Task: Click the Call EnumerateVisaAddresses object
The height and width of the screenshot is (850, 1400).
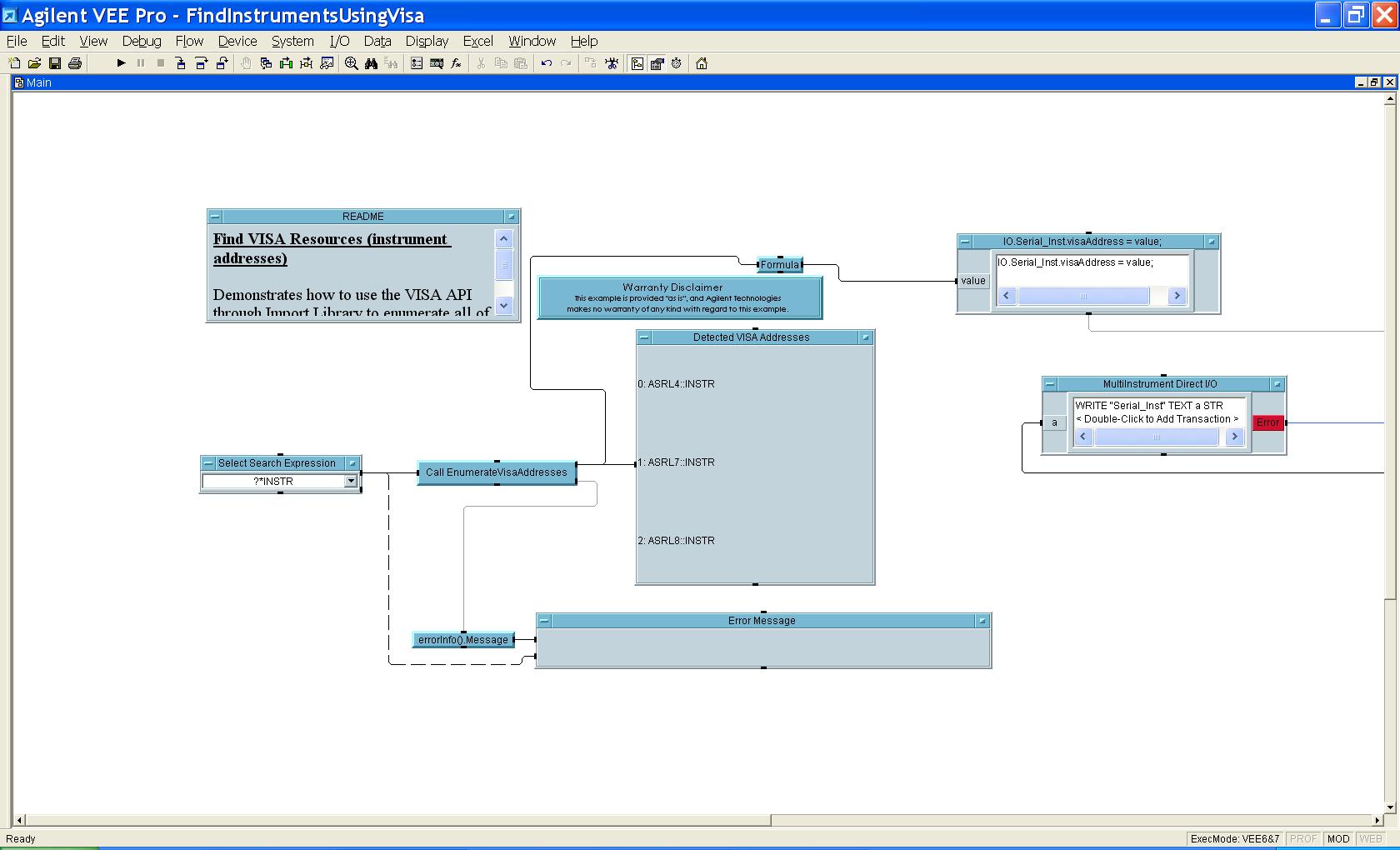Action: click(496, 472)
